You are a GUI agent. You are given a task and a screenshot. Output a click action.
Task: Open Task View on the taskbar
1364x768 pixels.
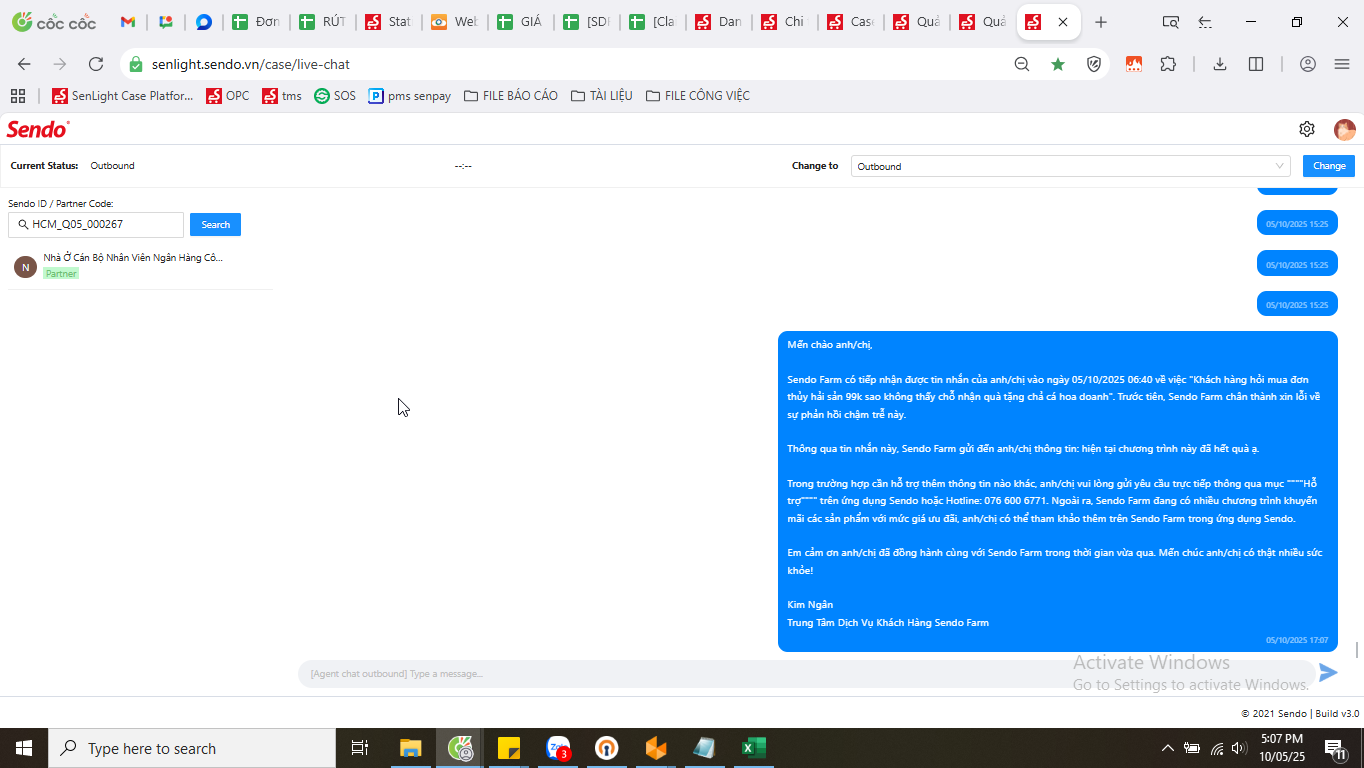tap(360, 748)
